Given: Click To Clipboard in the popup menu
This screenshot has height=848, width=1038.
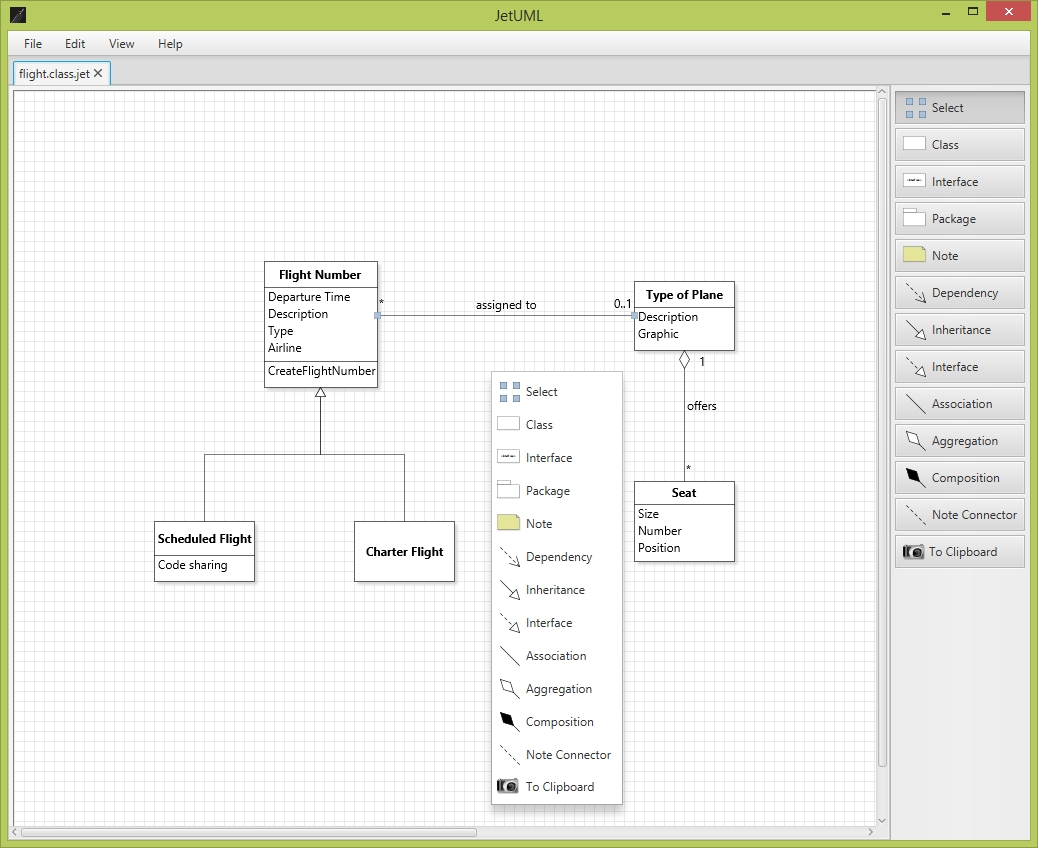Looking at the screenshot, I should tap(559, 787).
